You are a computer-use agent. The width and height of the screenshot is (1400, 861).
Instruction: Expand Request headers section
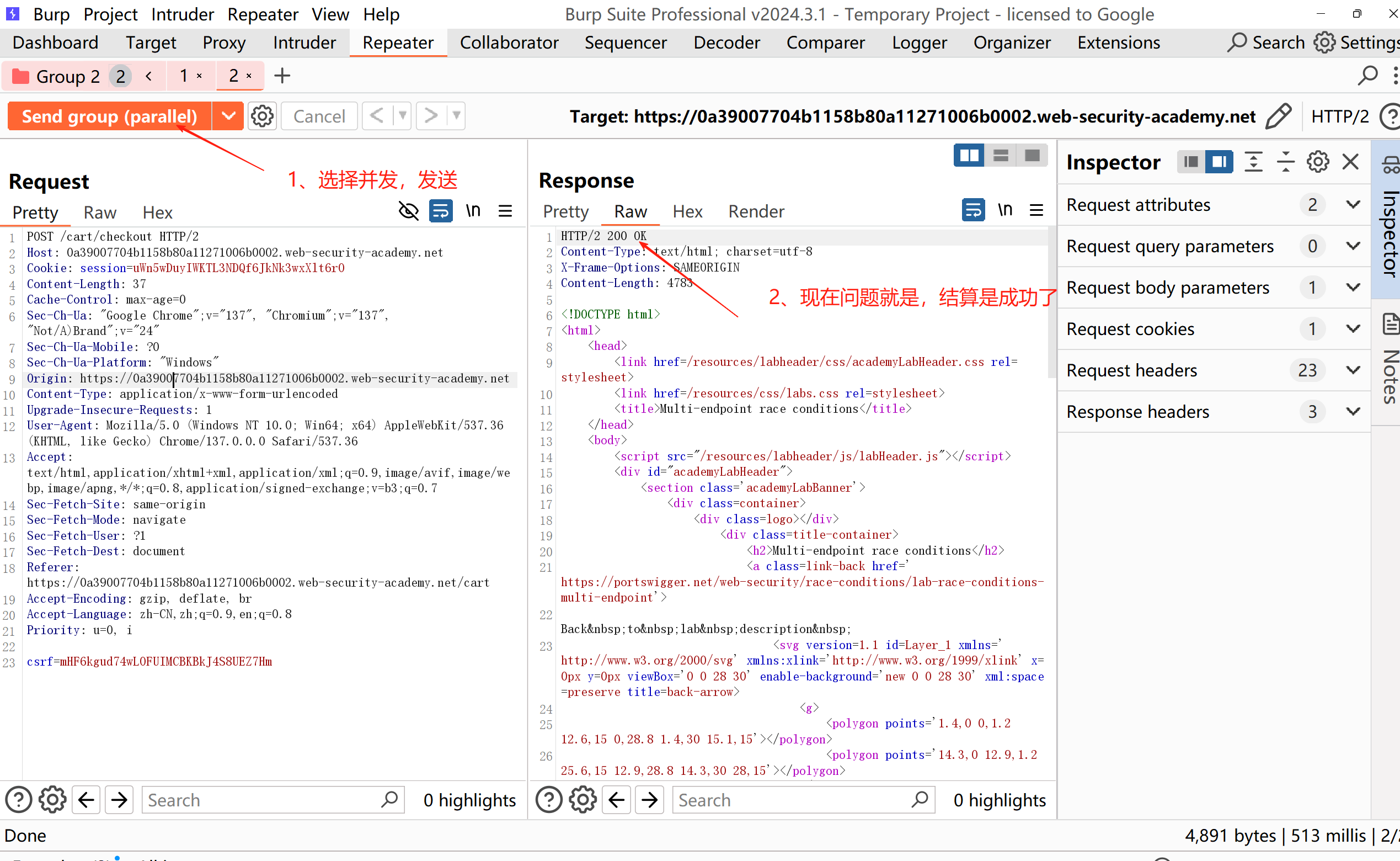[1353, 370]
